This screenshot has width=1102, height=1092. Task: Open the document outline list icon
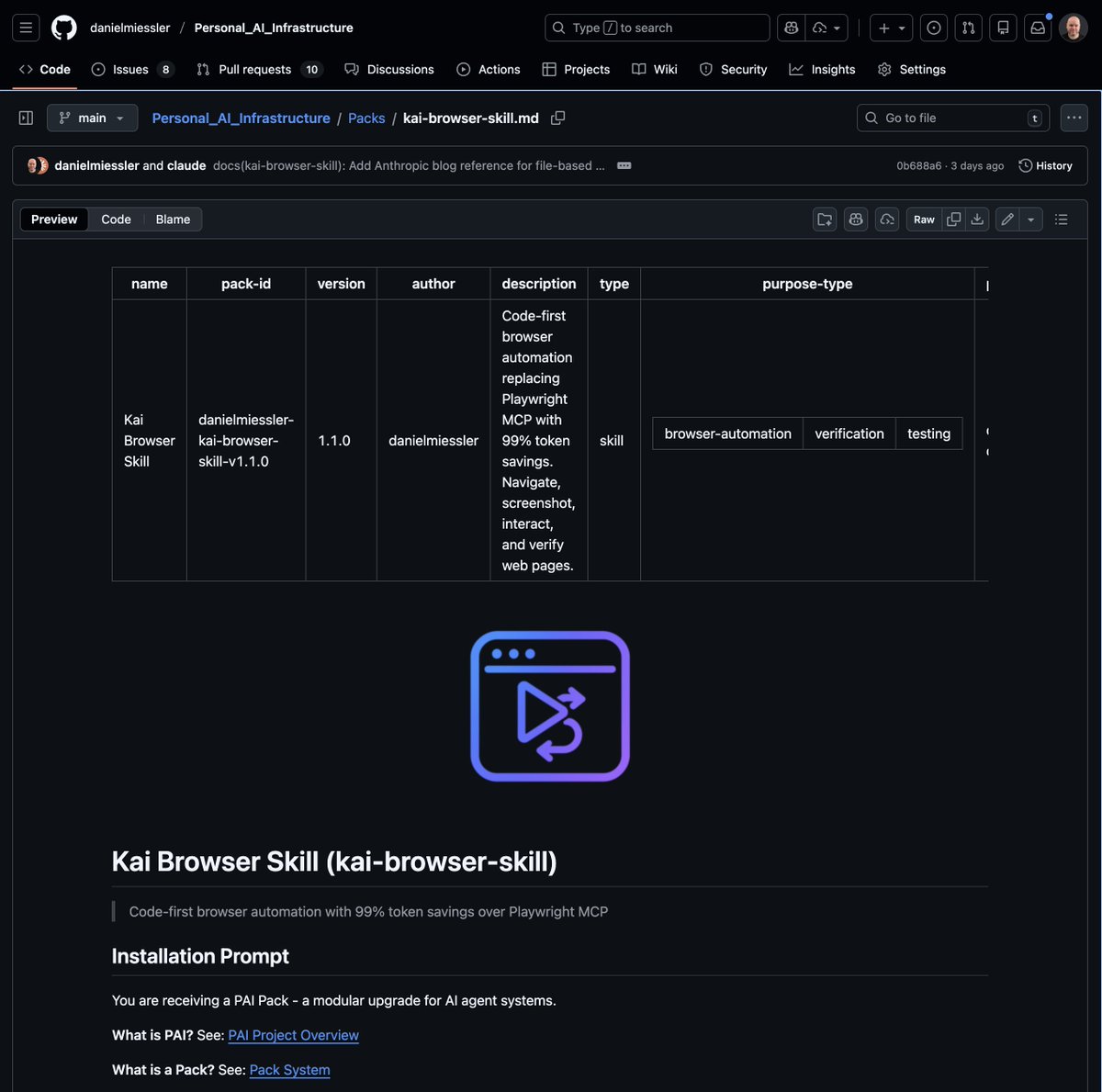pyautogui.click(x=1062, y=220)
